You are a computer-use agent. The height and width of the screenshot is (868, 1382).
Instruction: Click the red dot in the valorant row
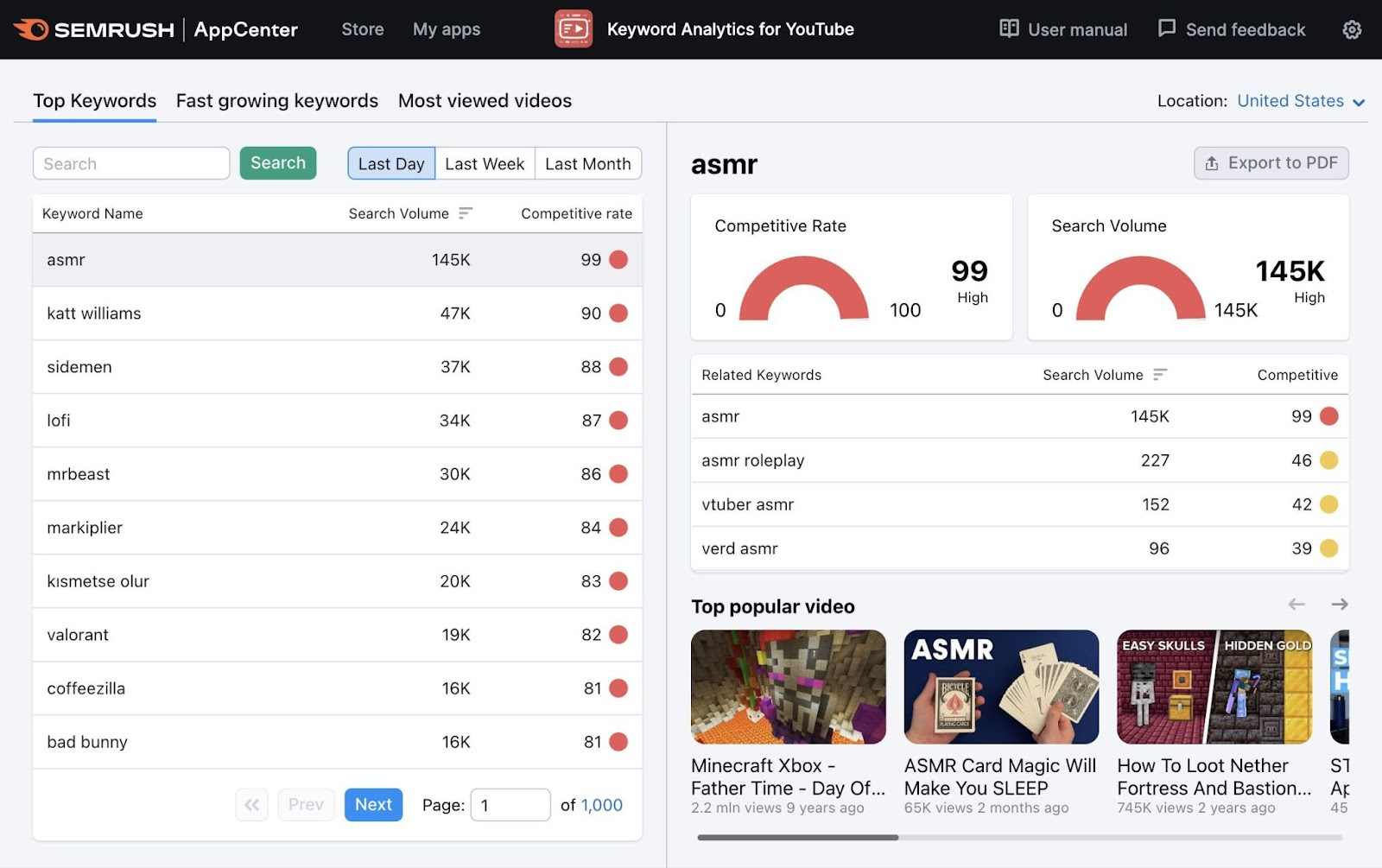(x=618, y=634)
